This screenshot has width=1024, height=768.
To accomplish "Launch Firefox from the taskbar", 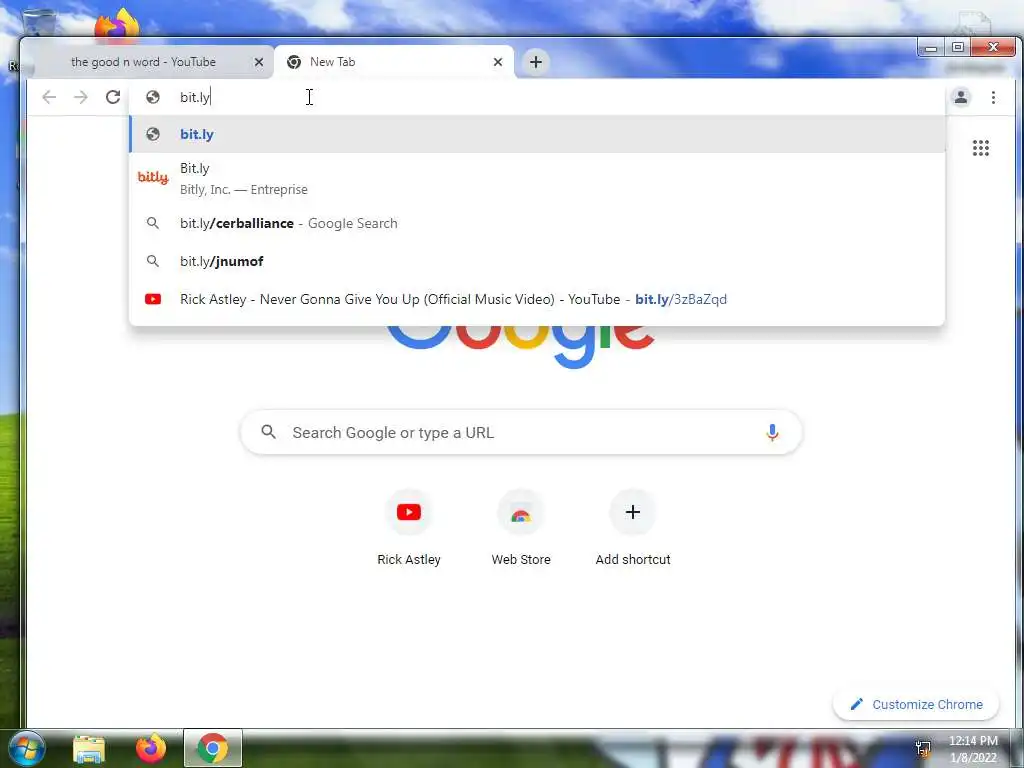I will [151, 748].
